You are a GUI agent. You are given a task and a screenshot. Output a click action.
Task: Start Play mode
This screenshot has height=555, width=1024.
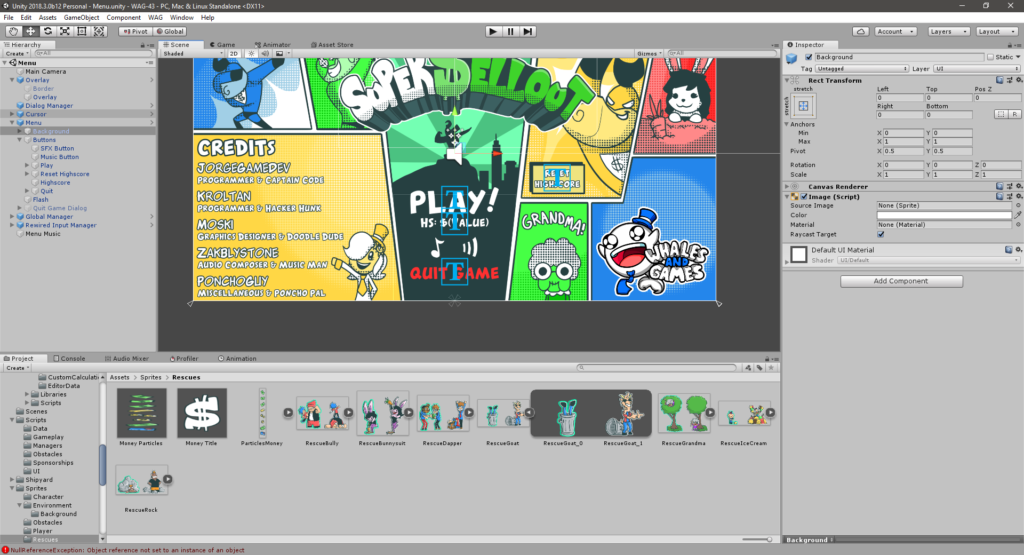point(494,31)
